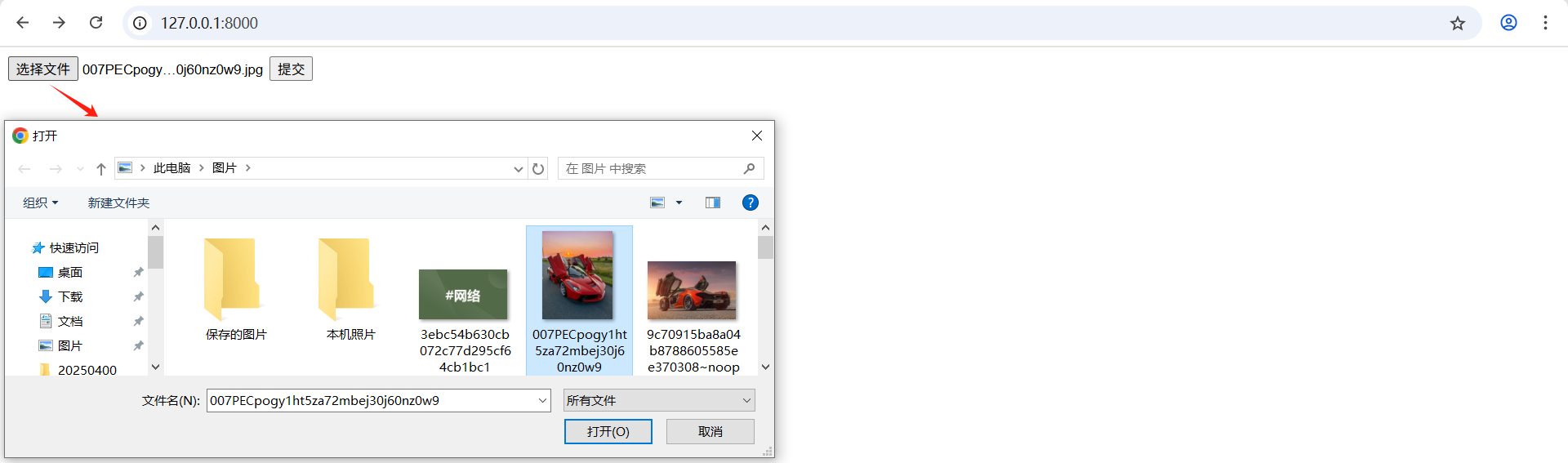The image size is (1568, 463).
Task: Select the 保存的图片 folder
Action: click(236, 289)
